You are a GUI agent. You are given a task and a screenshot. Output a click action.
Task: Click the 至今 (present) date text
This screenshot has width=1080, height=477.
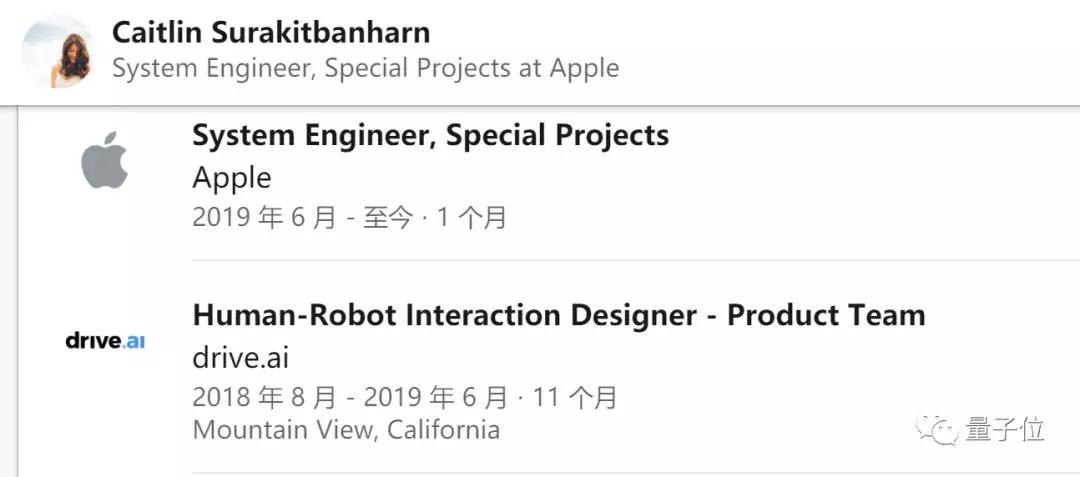tap(388, 218)
